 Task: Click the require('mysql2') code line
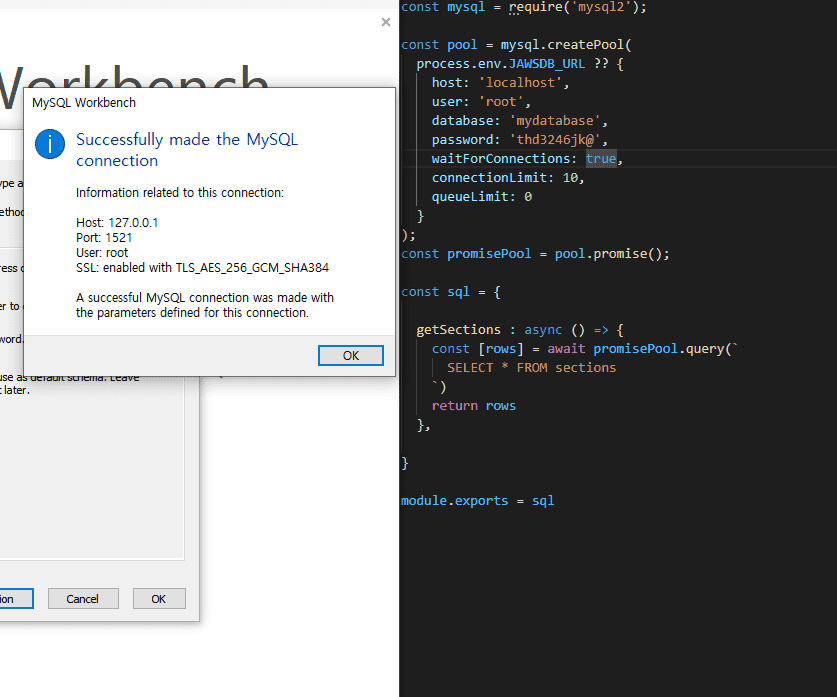pyautogui.click(x=524, y=7)
